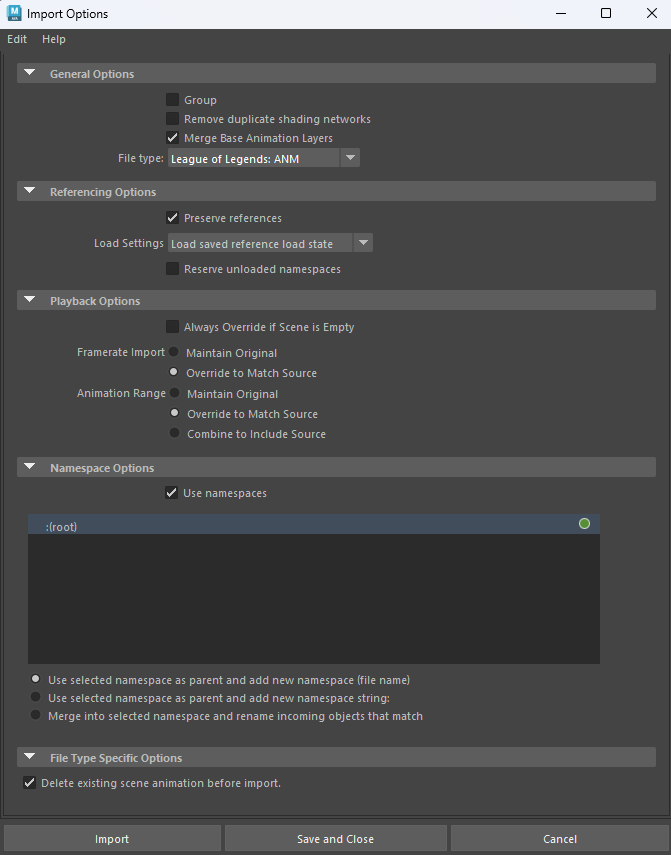The image size is (671, 855).
Task: Collapse the Playback Options section
Action: 30,300
